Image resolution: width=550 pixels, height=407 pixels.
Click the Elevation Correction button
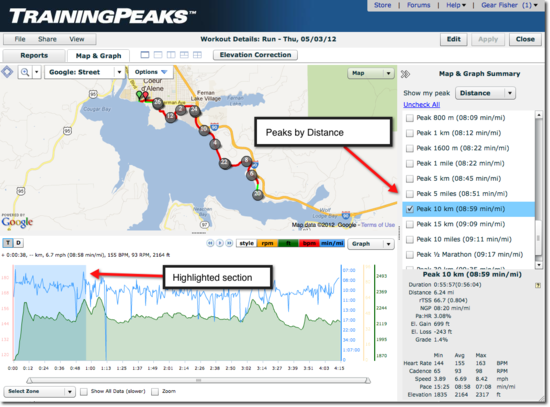click(255, 55)
